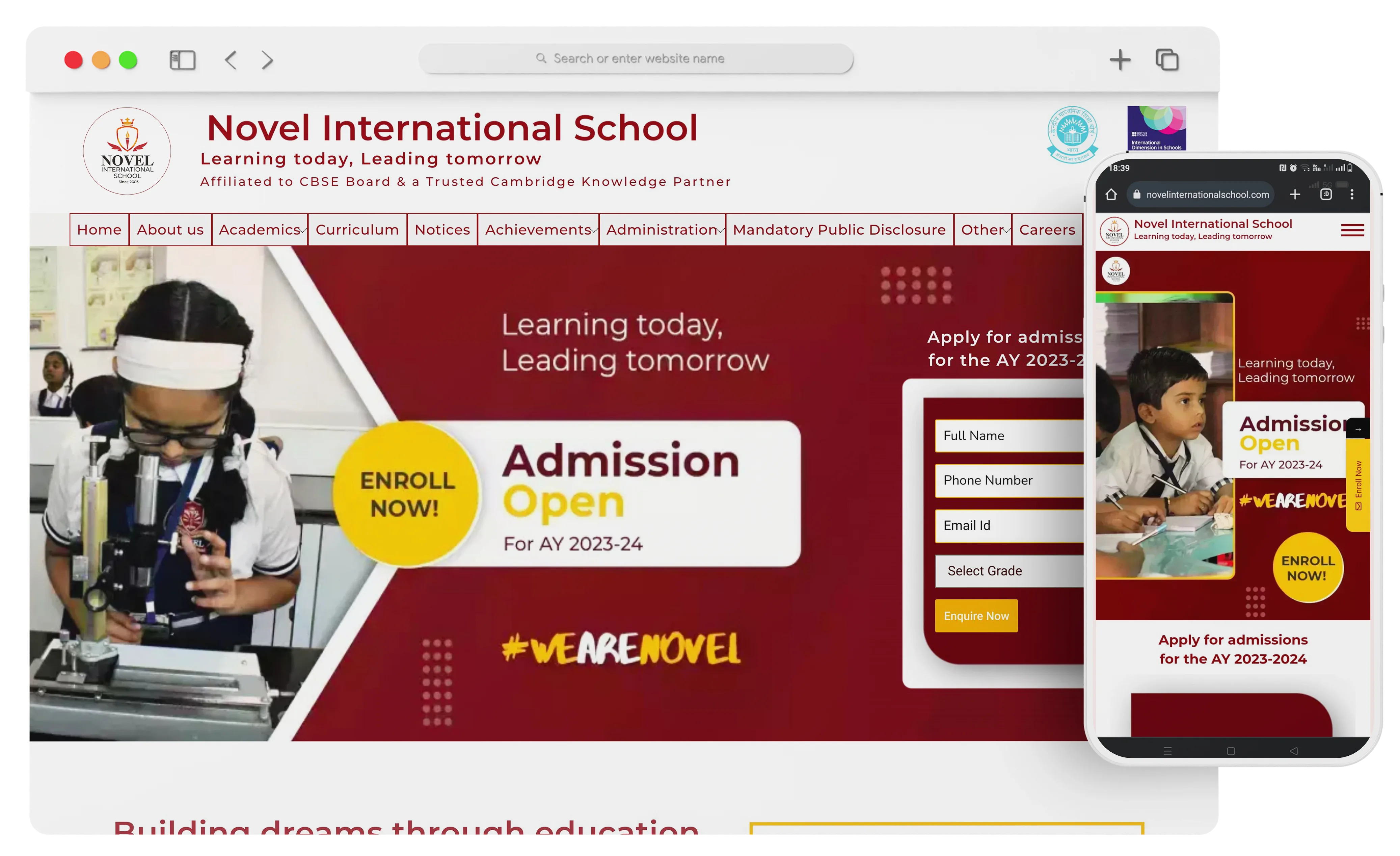This screenshot has width=1400, height=856.
Task: Tap the school logo in the phone site header
Action: 1114,231
